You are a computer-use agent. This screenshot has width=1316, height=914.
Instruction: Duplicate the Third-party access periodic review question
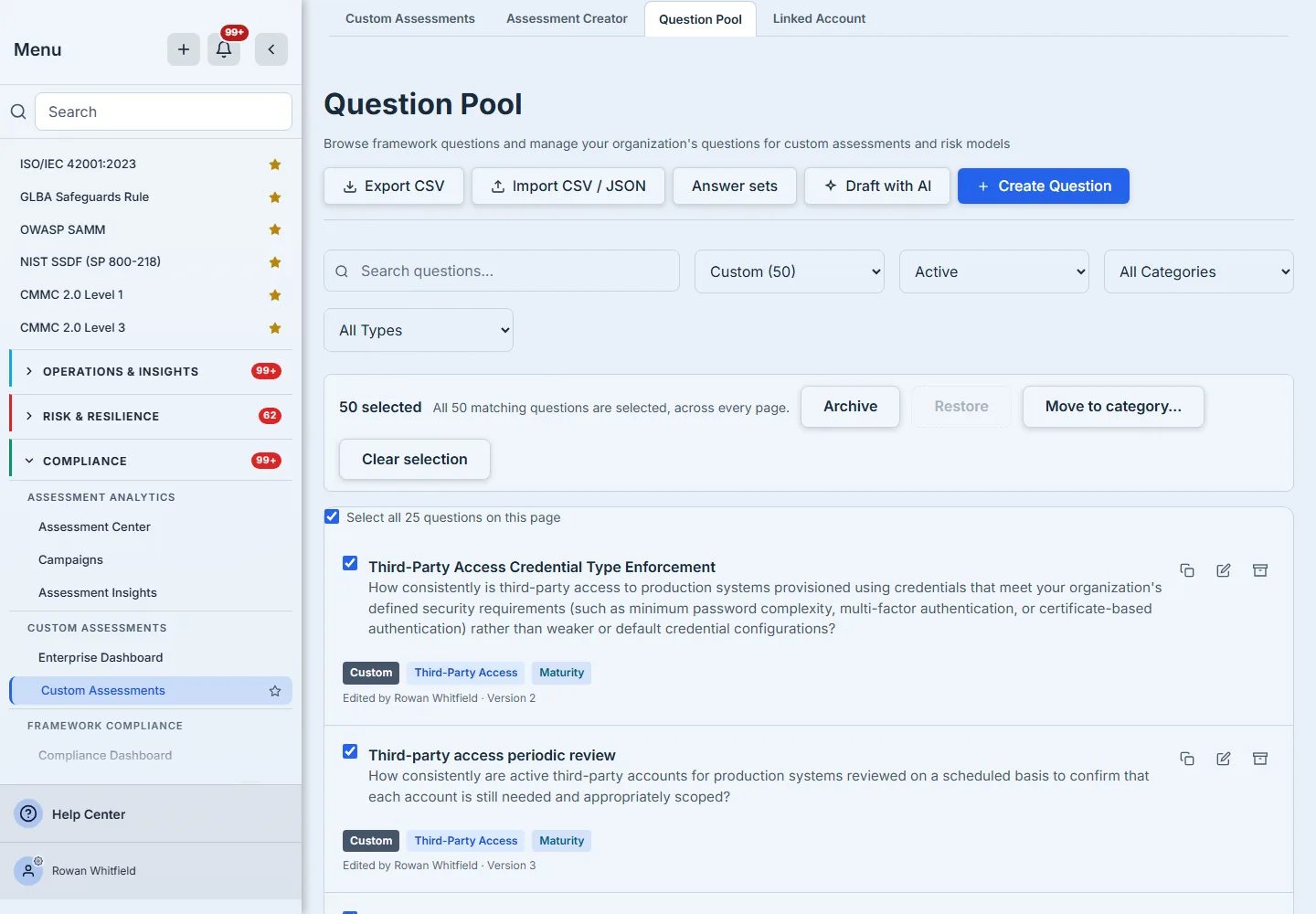click(x=1187, y=759)
